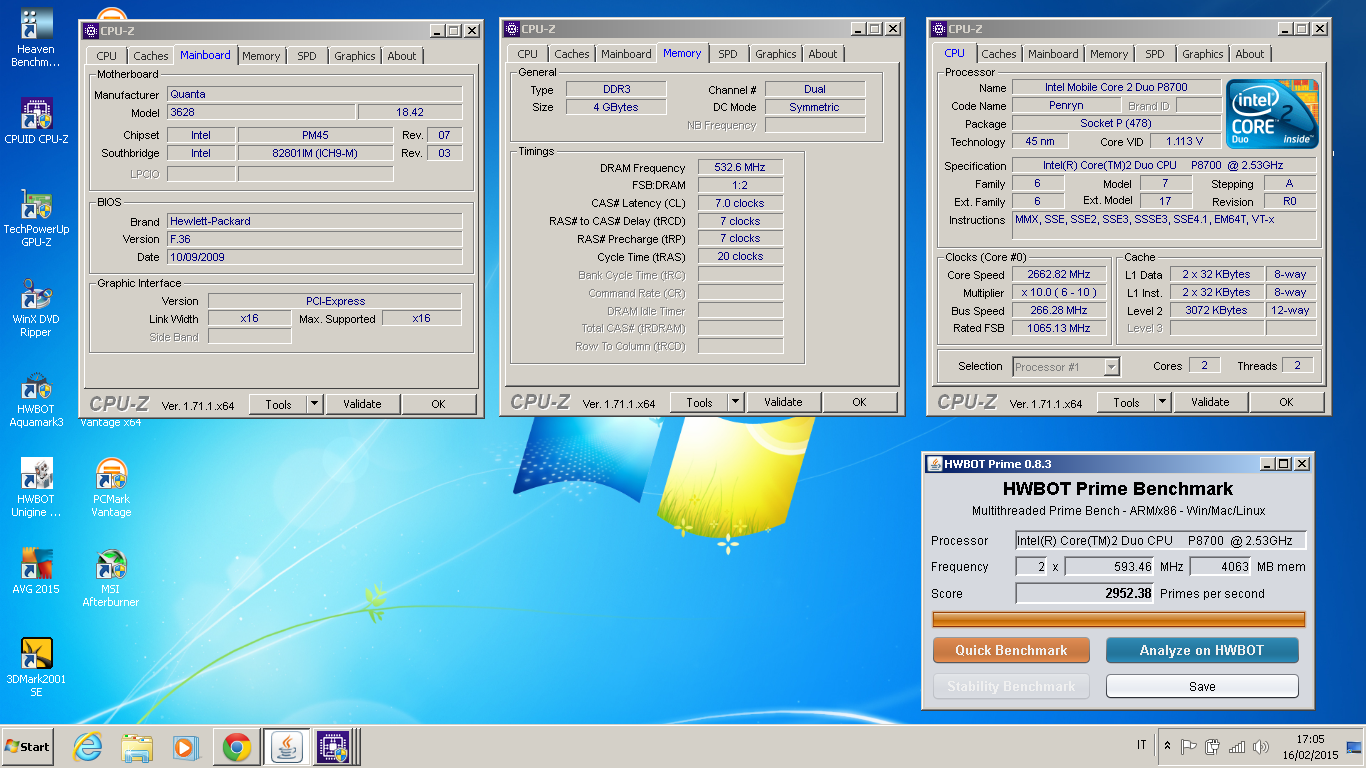This screenshot has height=768, width=1366.
Task: Click OK in Mainboard CPU-Z window
Action: tap(438, 404)
